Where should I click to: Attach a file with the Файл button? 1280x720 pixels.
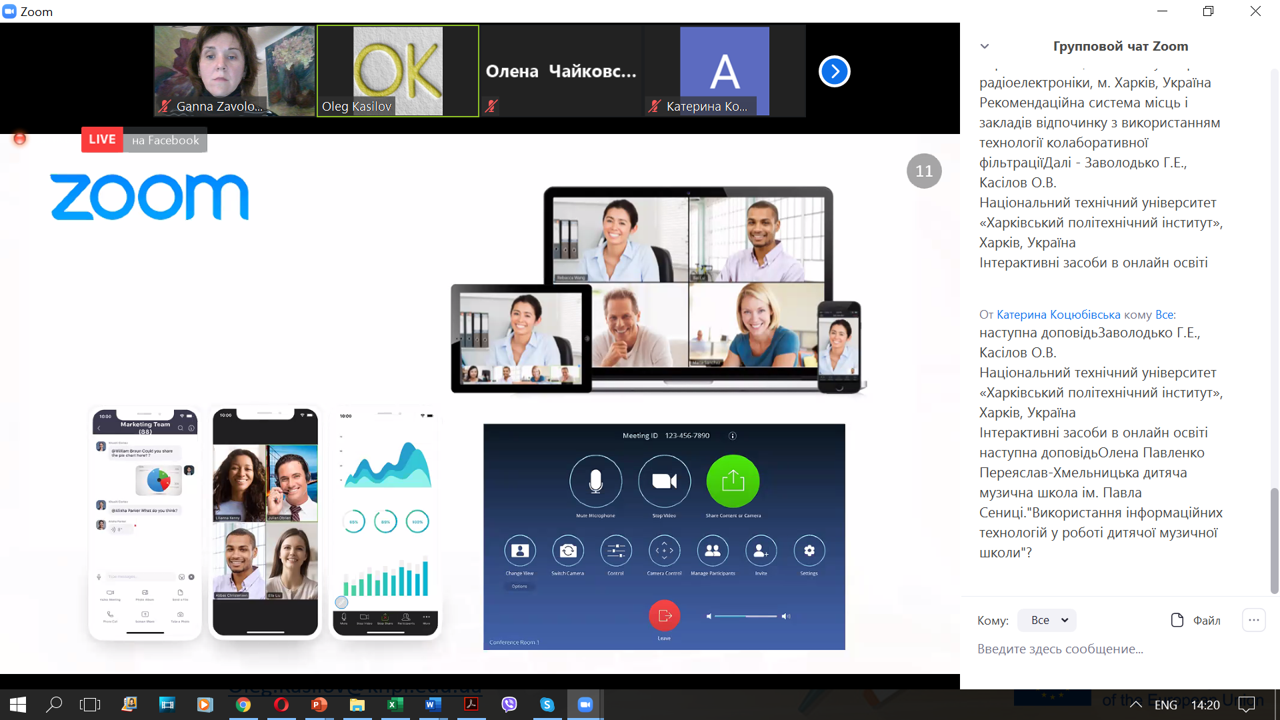tap(1195, 620)
